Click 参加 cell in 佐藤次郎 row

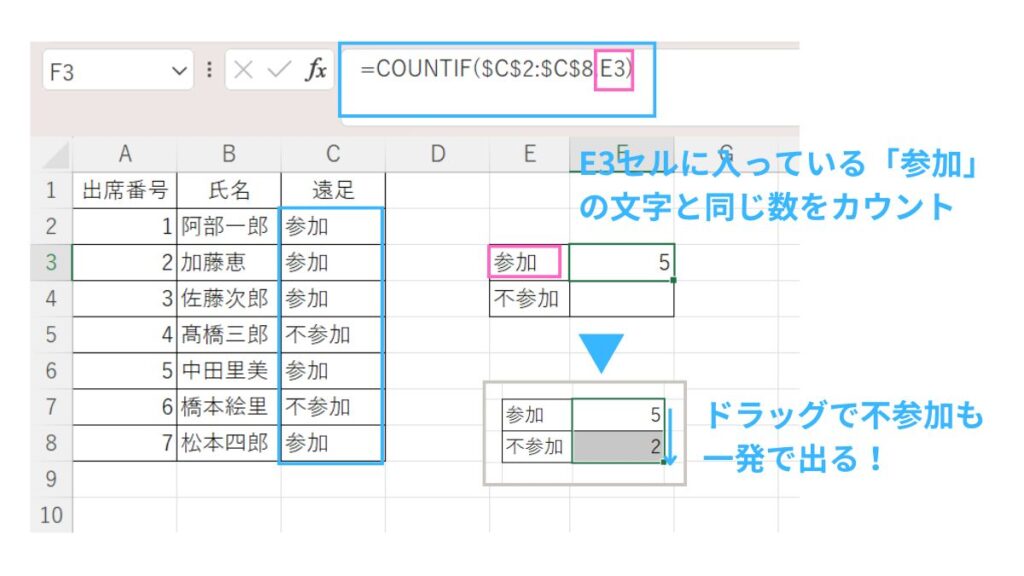point(332,298)
